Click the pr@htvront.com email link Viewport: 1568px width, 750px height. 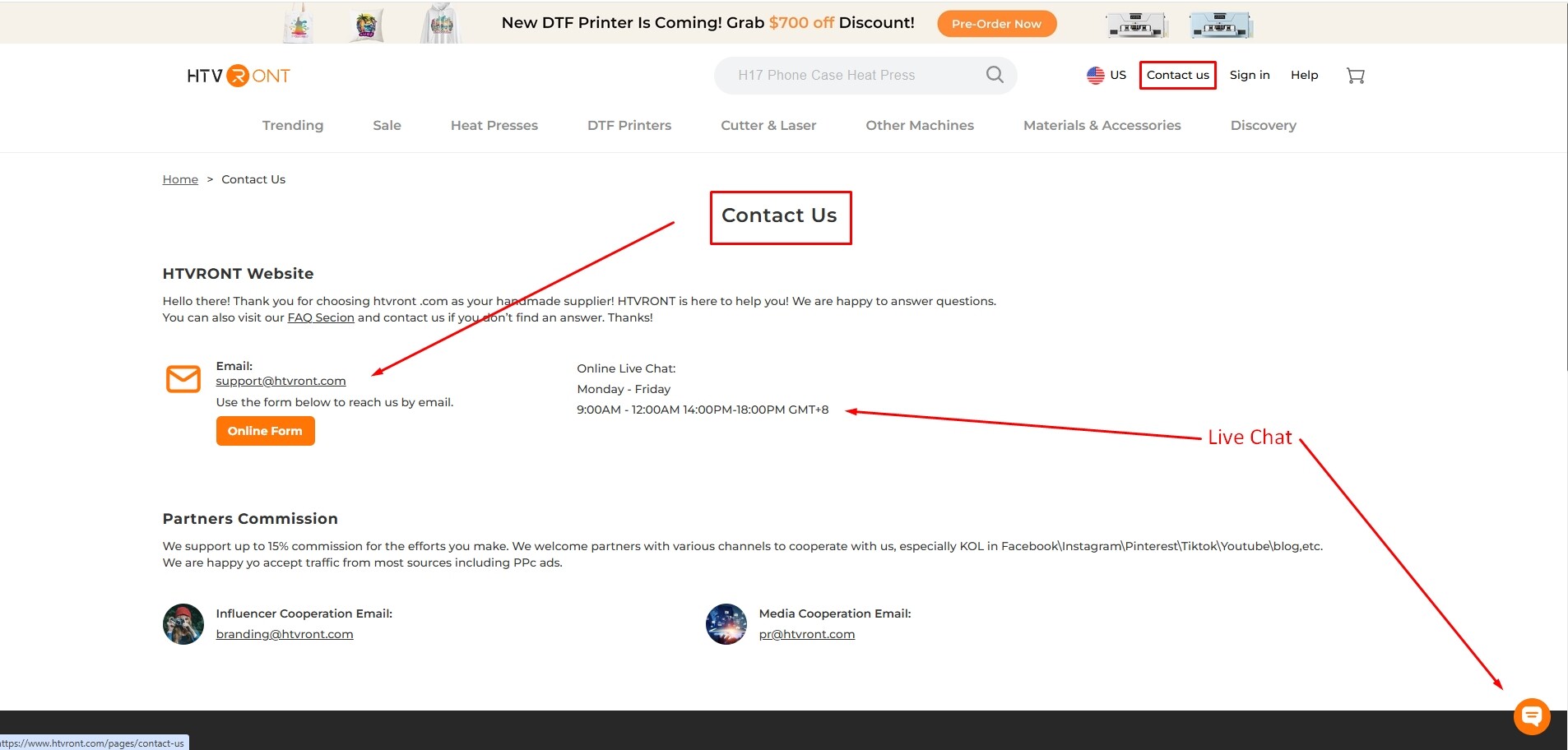click(x=806, y=634)
